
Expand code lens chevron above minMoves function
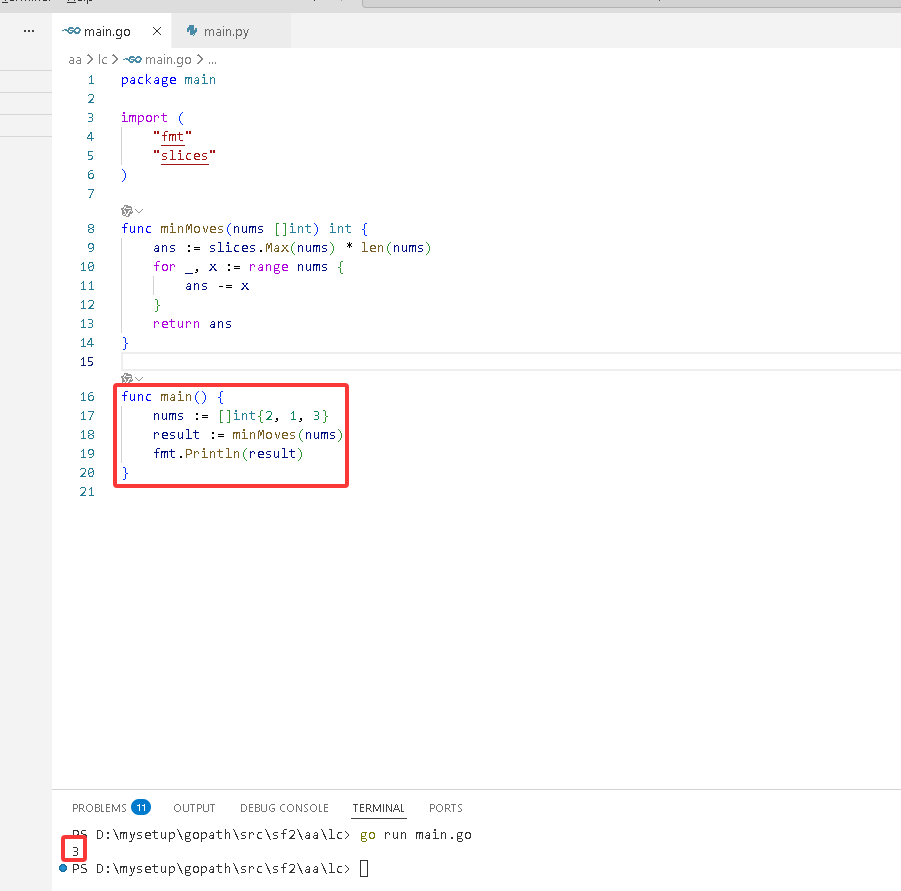(139, 211)
